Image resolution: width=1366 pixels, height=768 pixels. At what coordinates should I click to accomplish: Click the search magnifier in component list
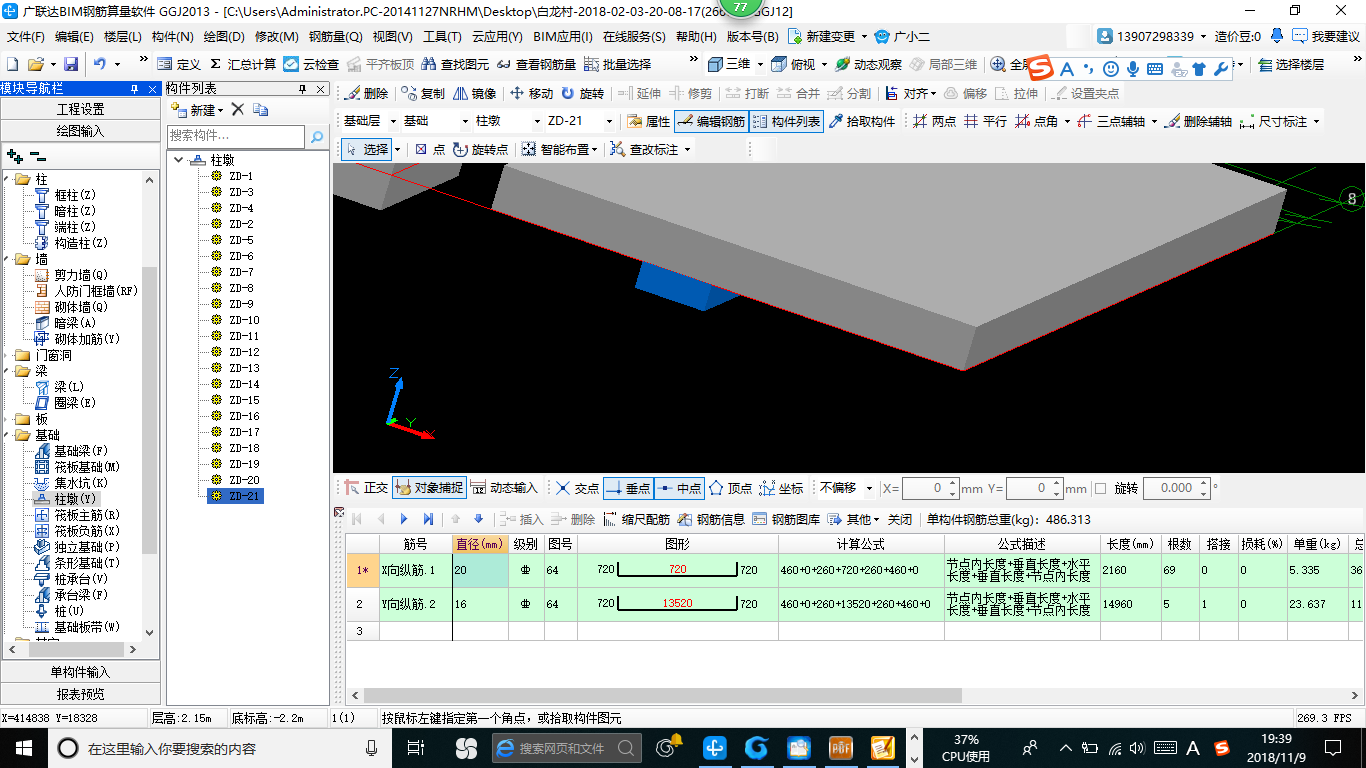tap(317, 136)
